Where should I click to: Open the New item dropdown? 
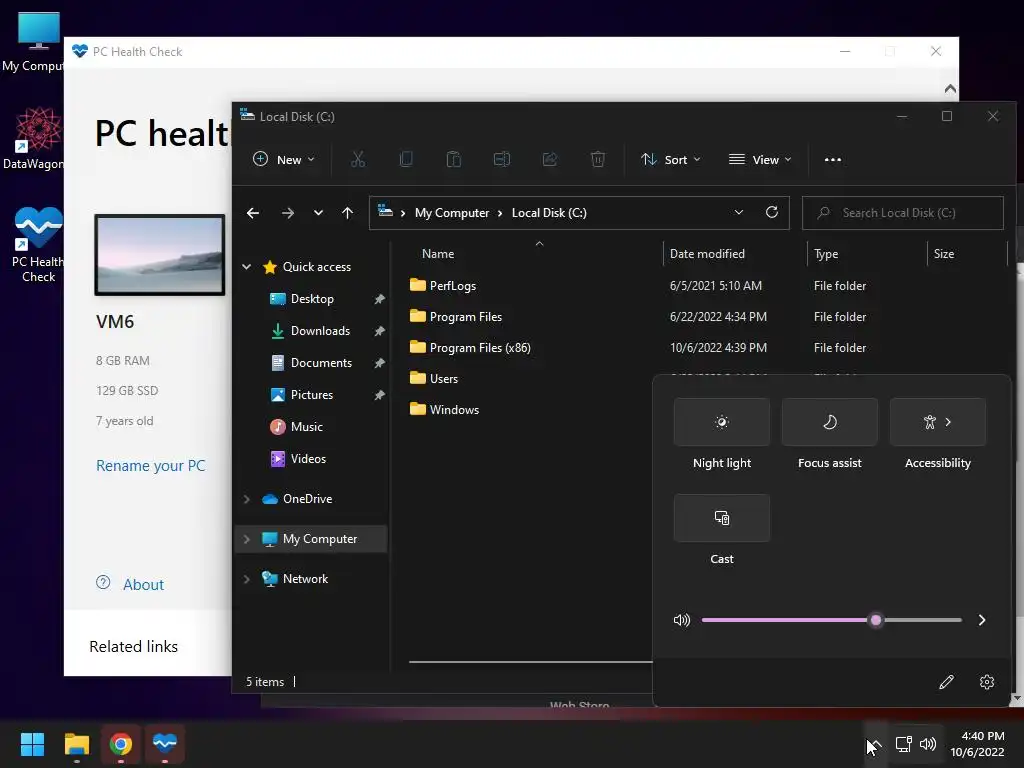pos(284,159)
